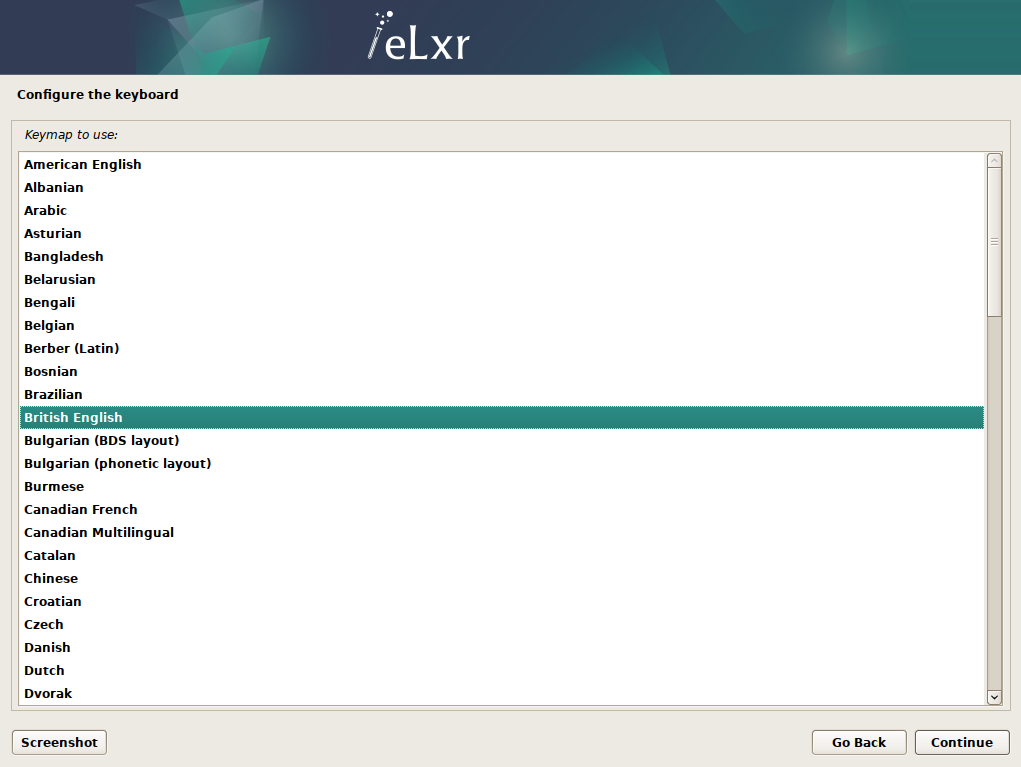Choose the Czech keymap

pyautogui.click(x=44, y=624)
